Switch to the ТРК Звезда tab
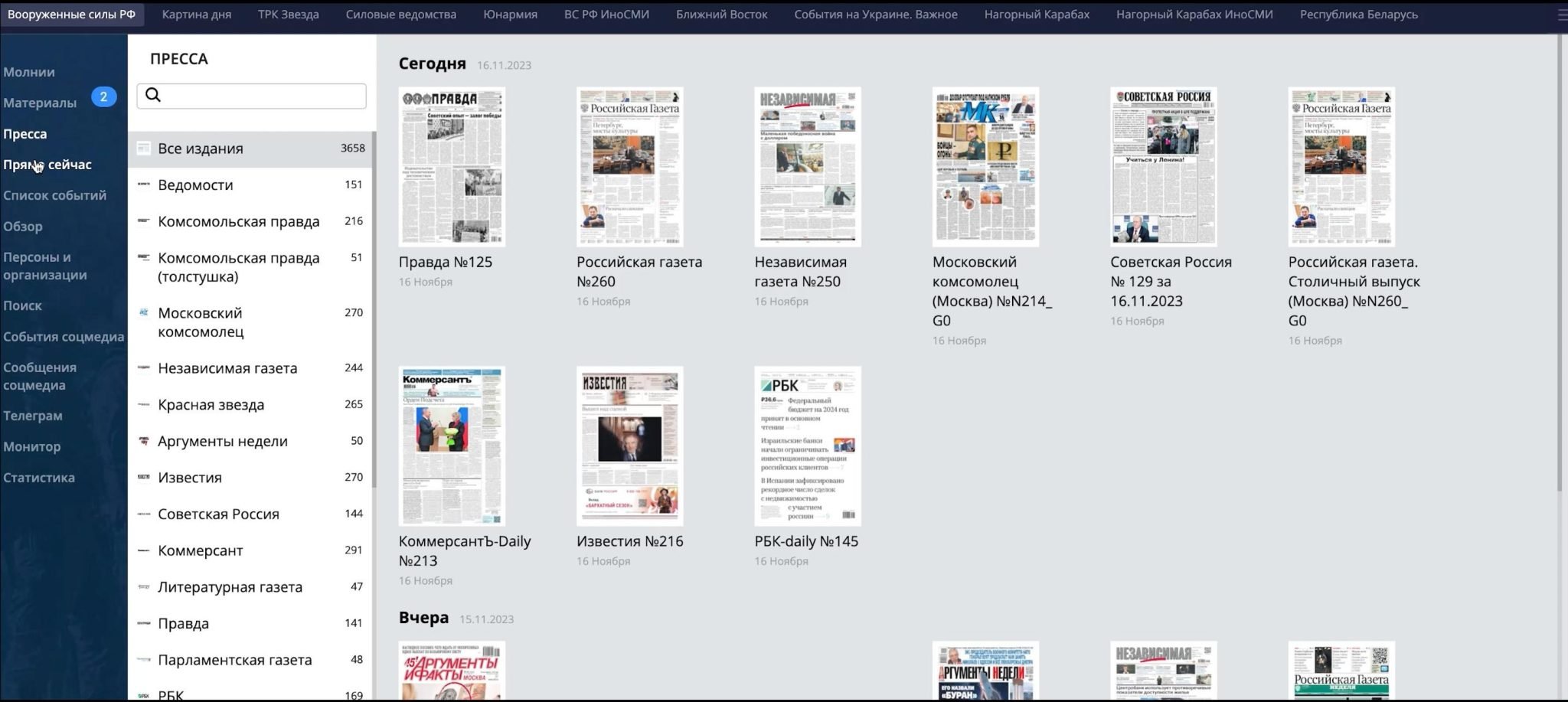Image resolution: width=1568 pixels, height=702 pixels. [x=288, y=15]
